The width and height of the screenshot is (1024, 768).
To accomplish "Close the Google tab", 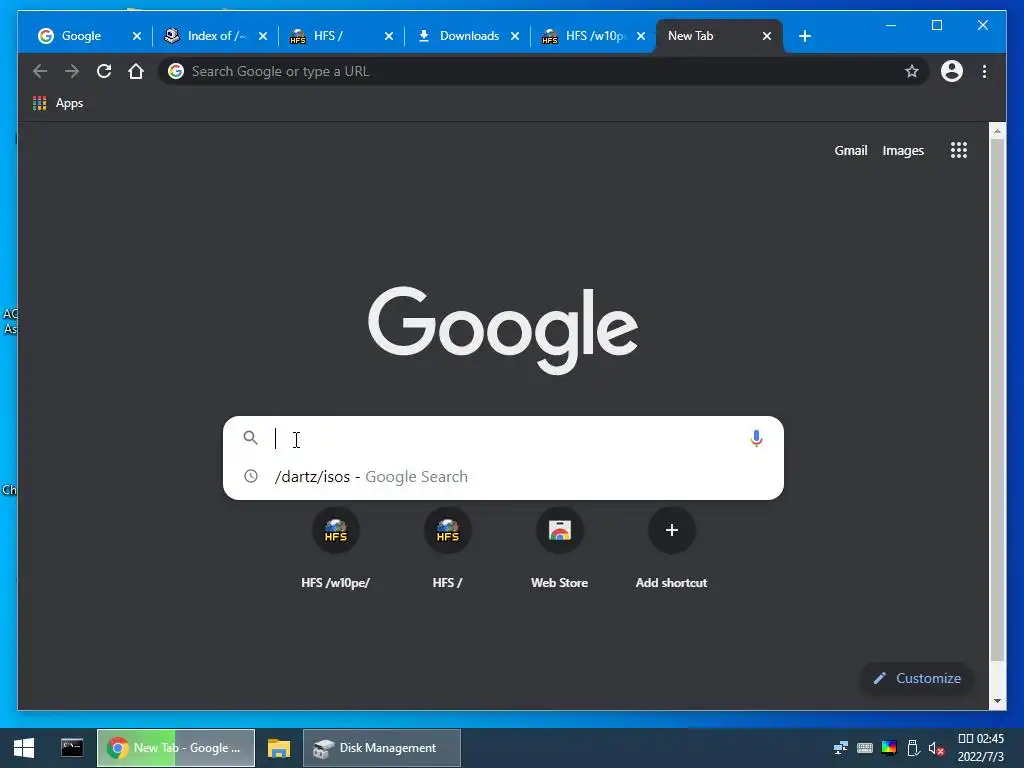I will pyautogui.click(x=136, y=36).
